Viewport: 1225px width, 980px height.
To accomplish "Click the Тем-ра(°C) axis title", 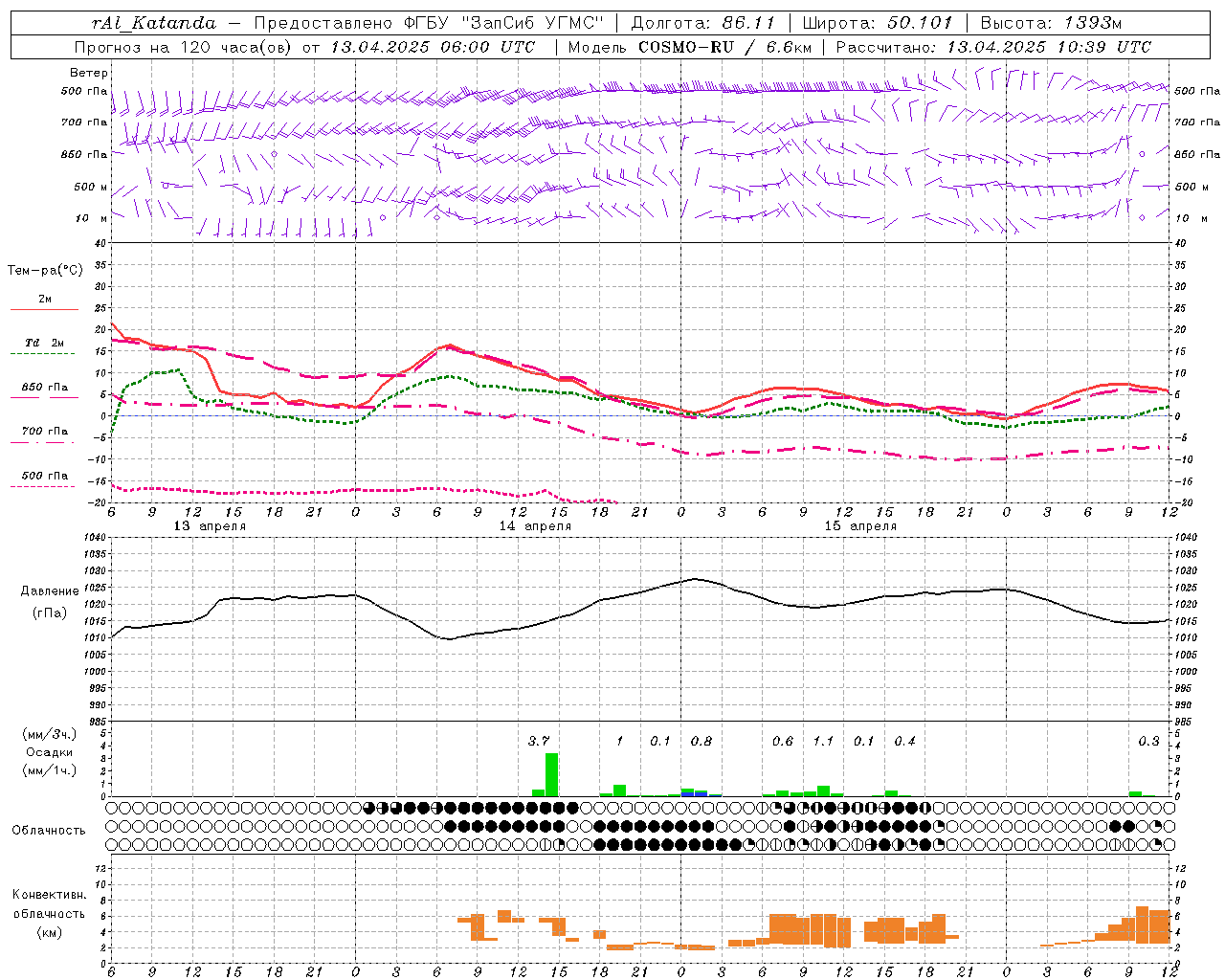I will tap(45, 271).
